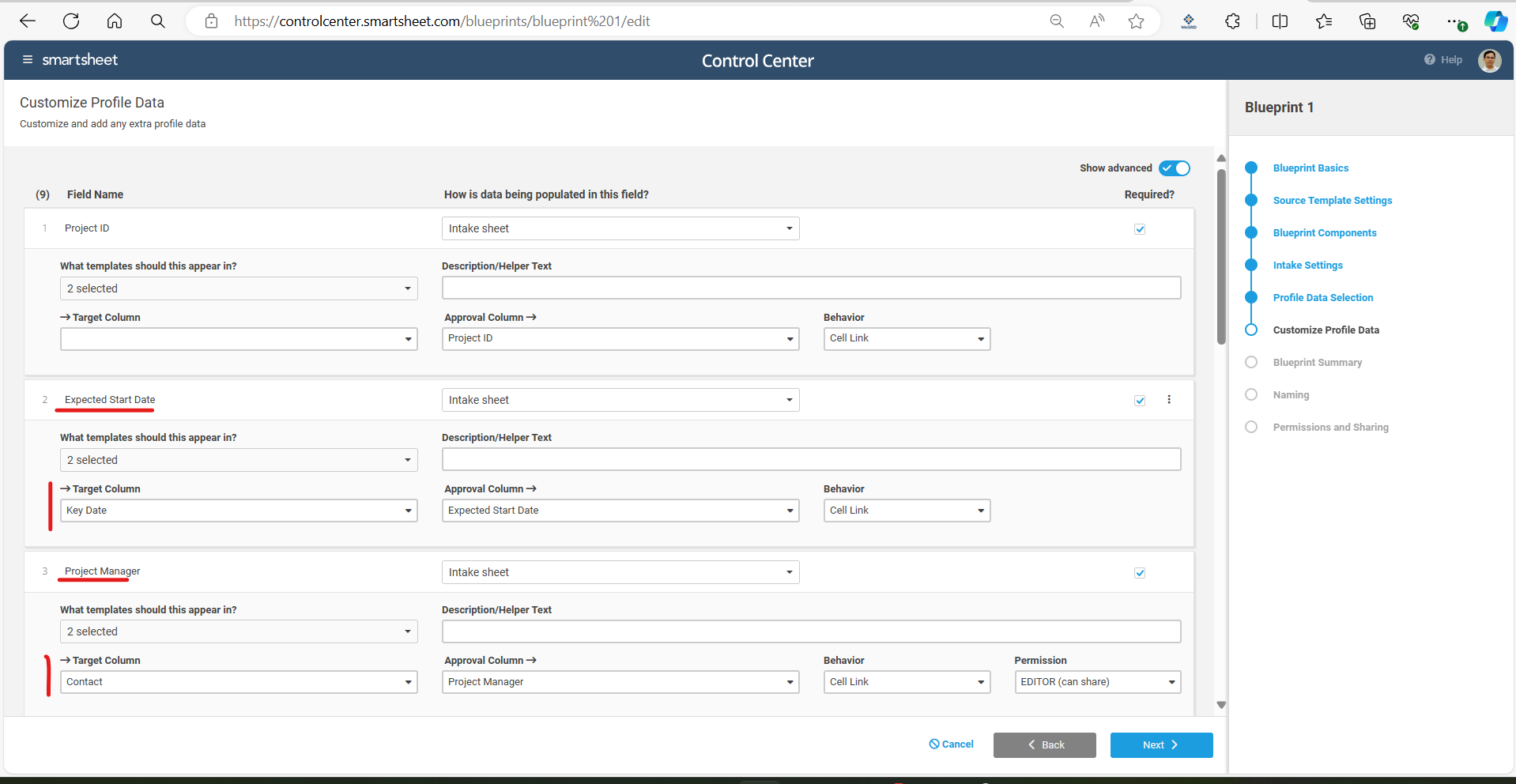The height and width of the screenshot is (784, 1516).
Task: Open the favorites list icon
Action: [x=1324, y=21]
